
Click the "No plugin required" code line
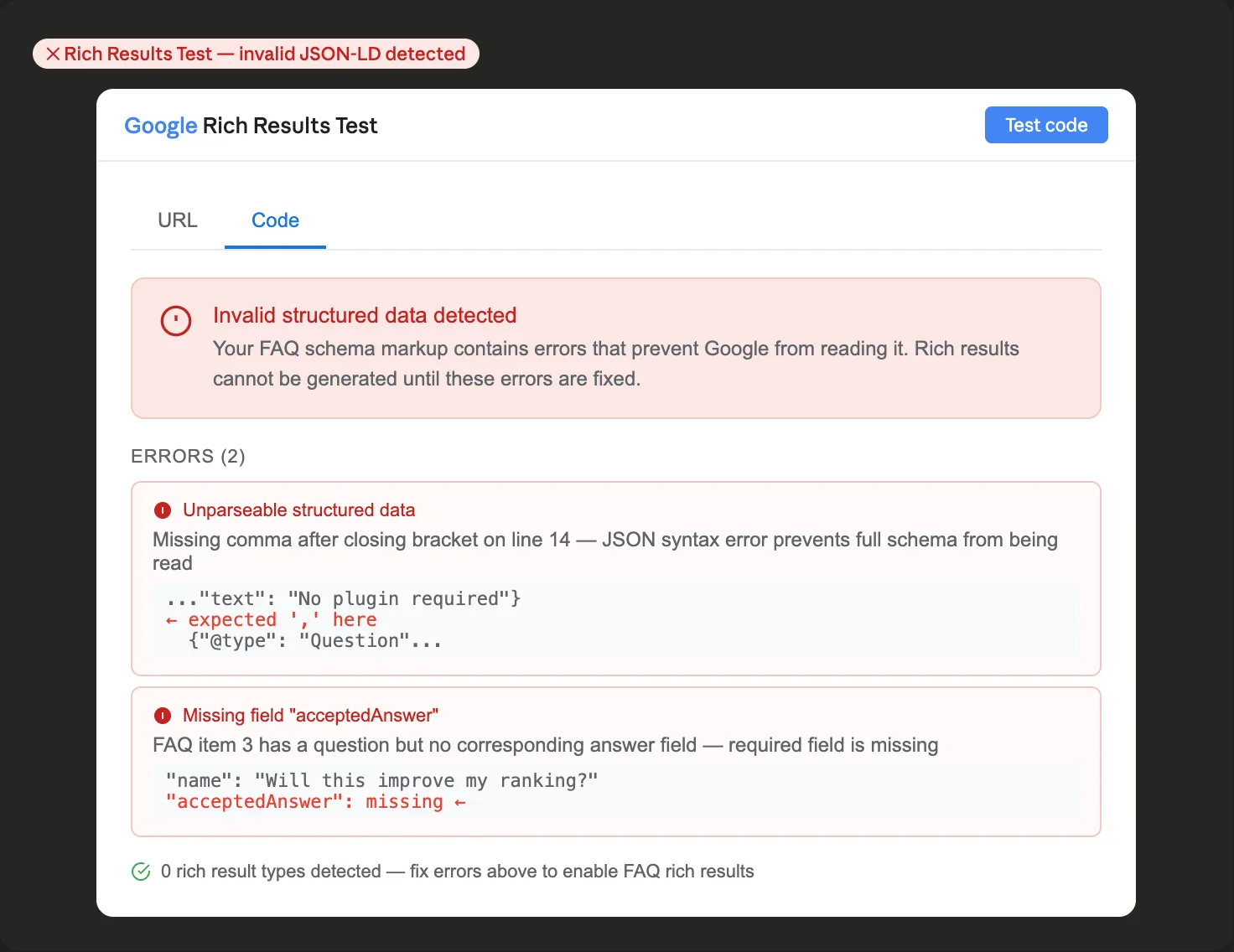coord(344,599)
